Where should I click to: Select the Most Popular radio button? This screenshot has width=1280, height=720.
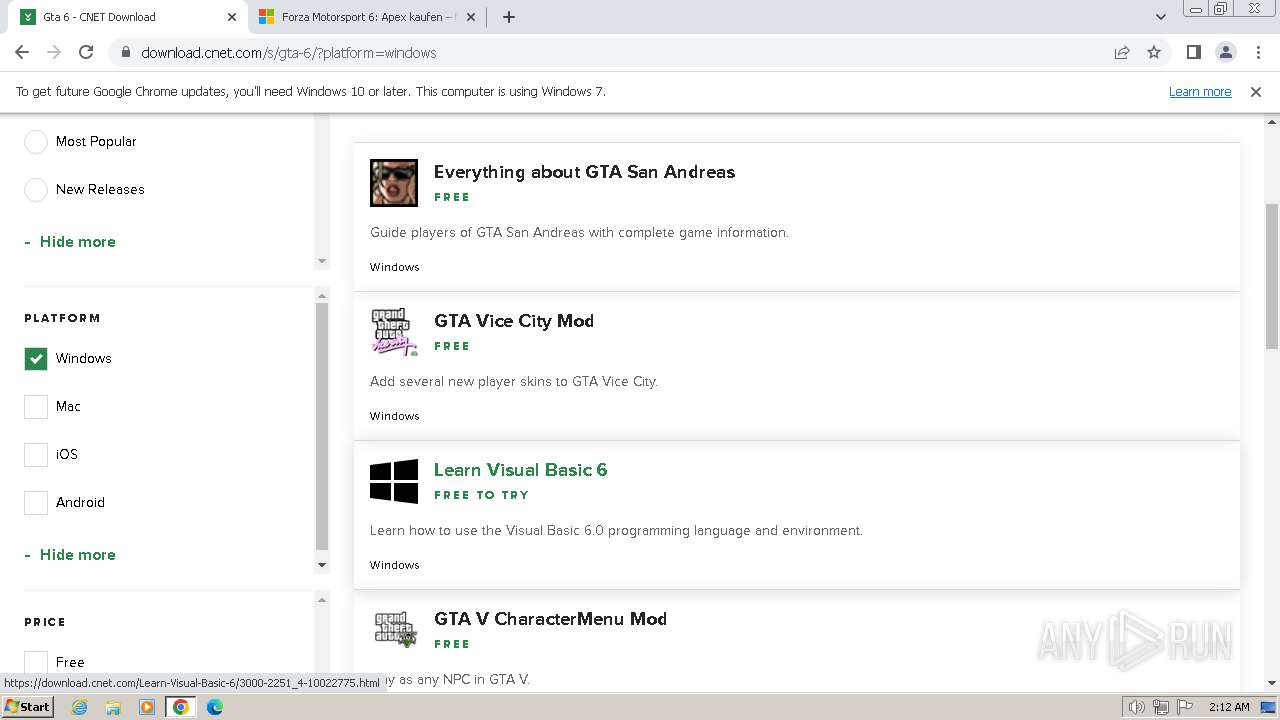[36, 142]
